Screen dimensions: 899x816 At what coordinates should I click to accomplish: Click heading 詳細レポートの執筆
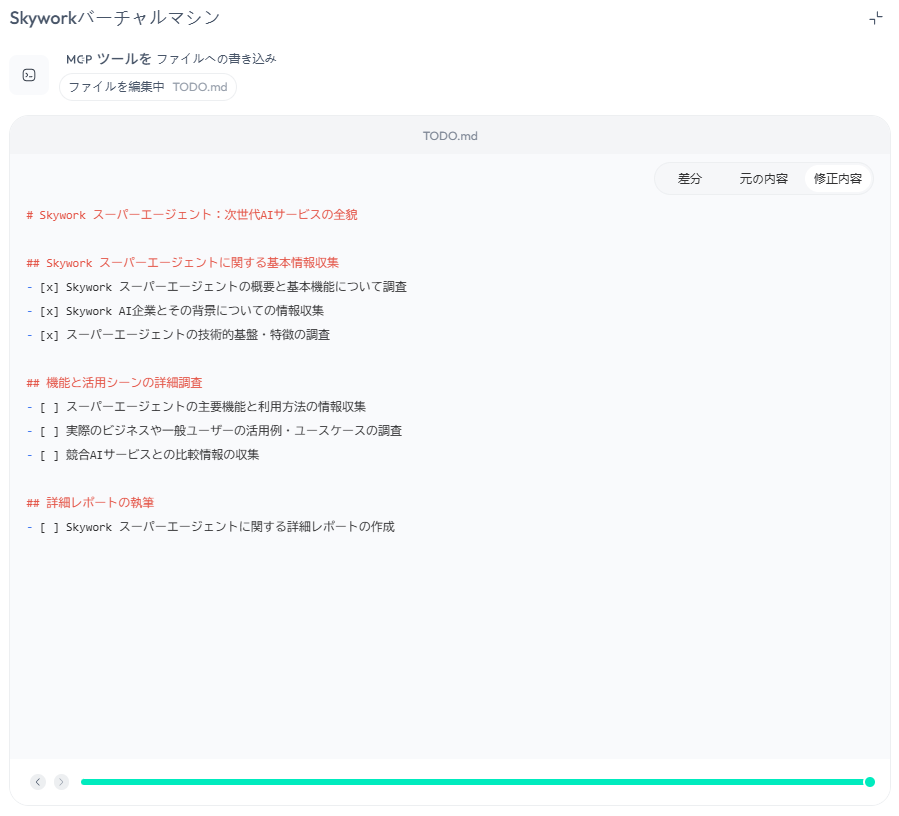(x=90, y=503)
